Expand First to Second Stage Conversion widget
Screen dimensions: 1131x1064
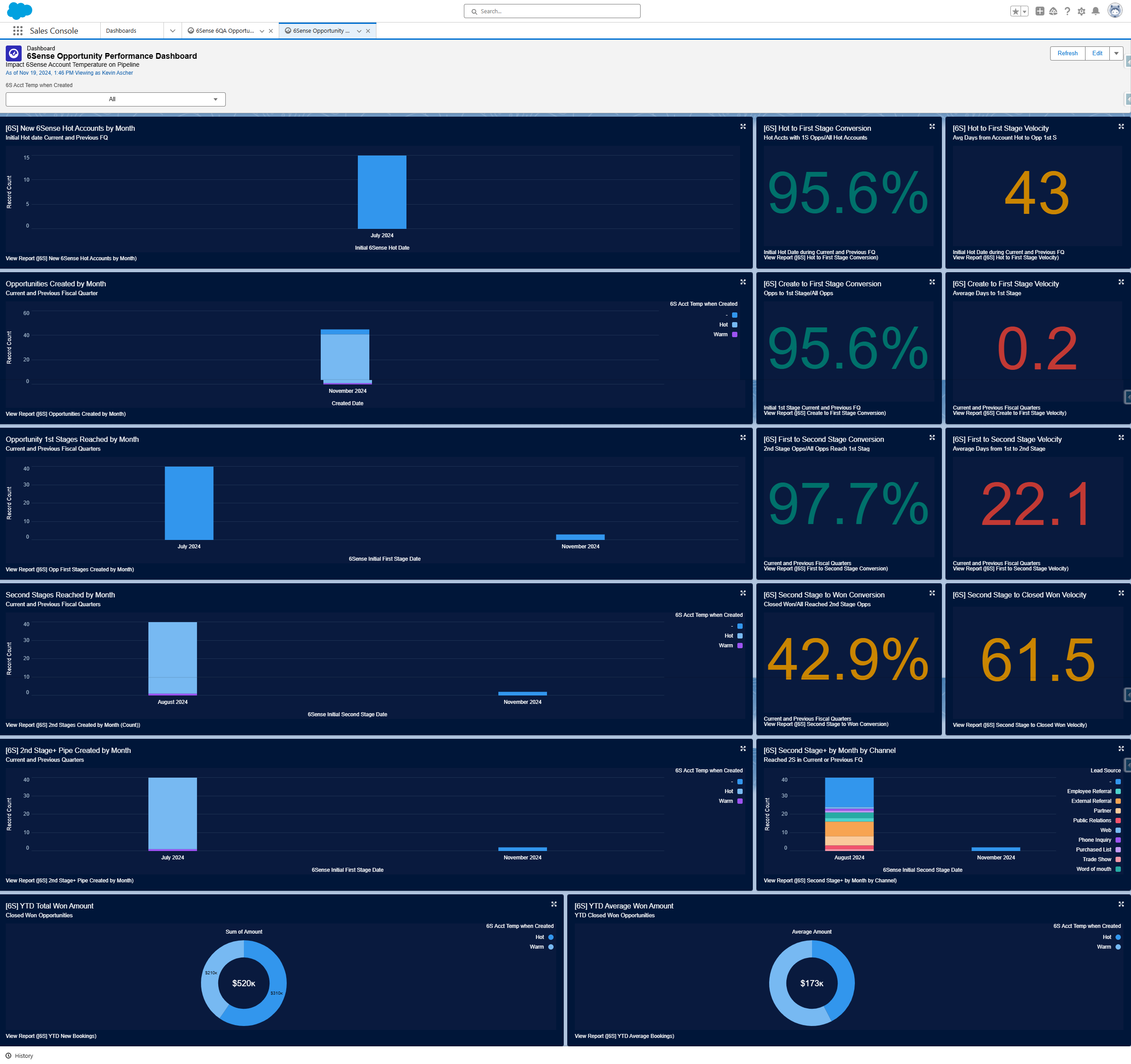point(932,437)
